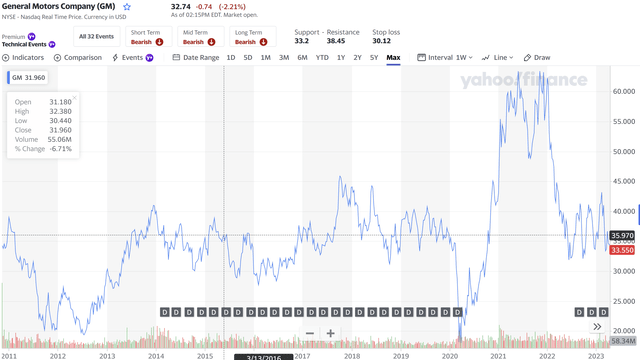Image resolution: width=640 pixels, height=360 pixels.
Task: Click the Long Term red down-arrow icon
Action: click(263, 42)
